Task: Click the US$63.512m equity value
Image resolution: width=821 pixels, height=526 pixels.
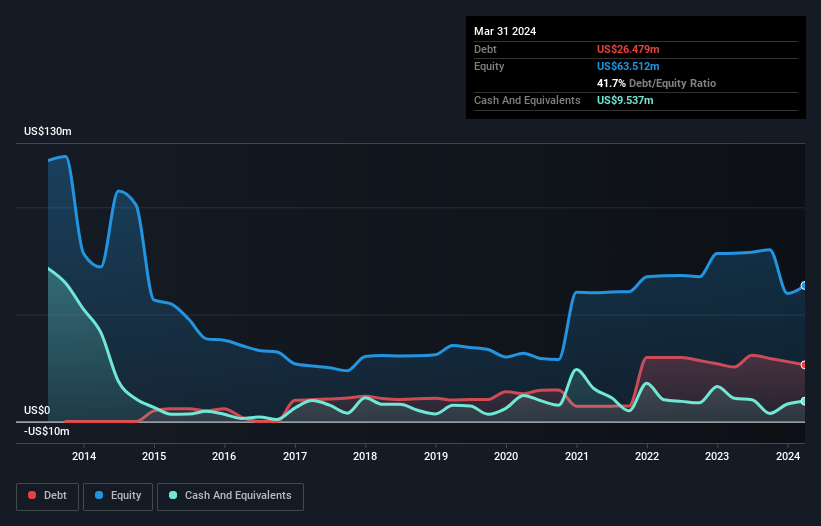Action: (628, 66)
